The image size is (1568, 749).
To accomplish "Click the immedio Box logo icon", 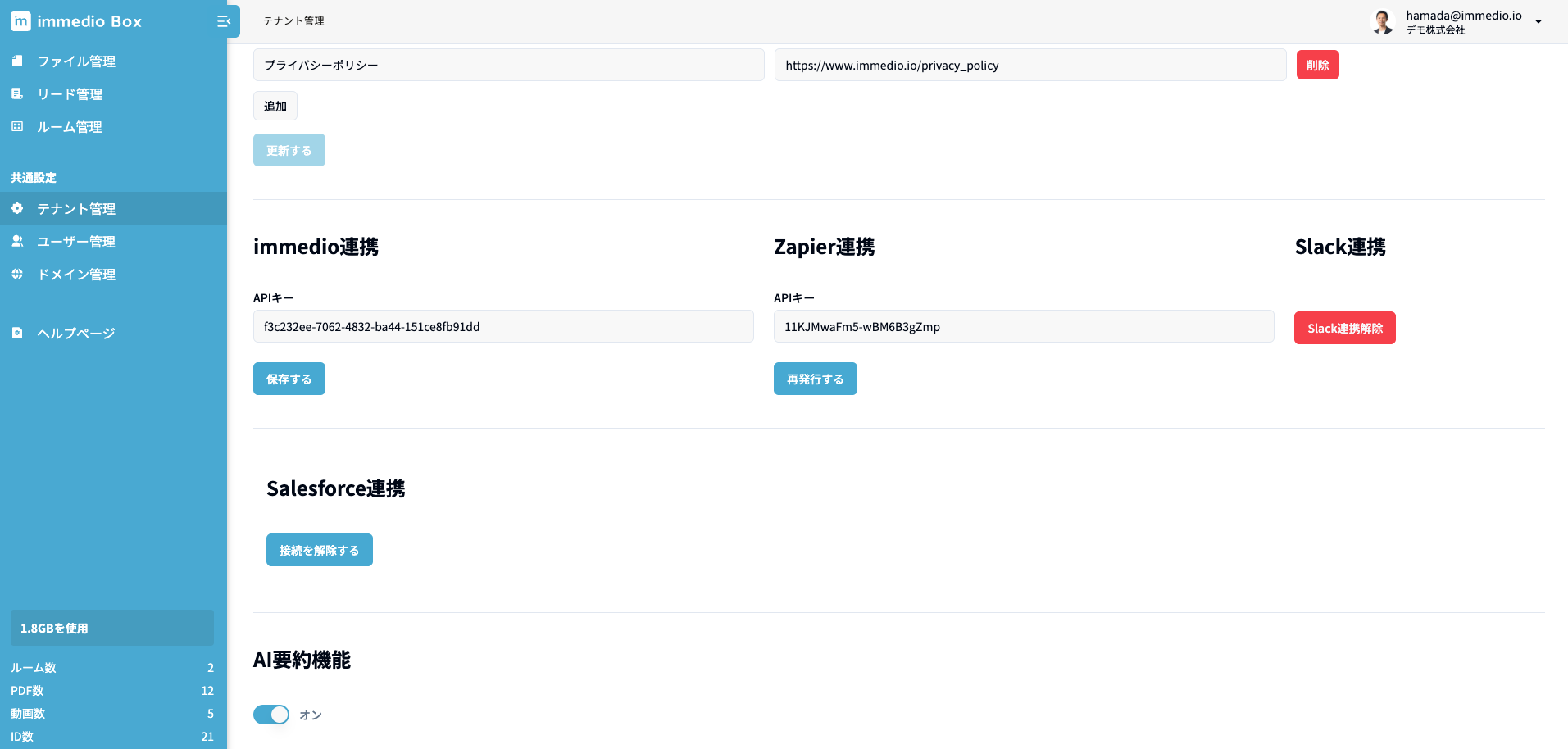I will pyautogui.click(x=20, y=21).
